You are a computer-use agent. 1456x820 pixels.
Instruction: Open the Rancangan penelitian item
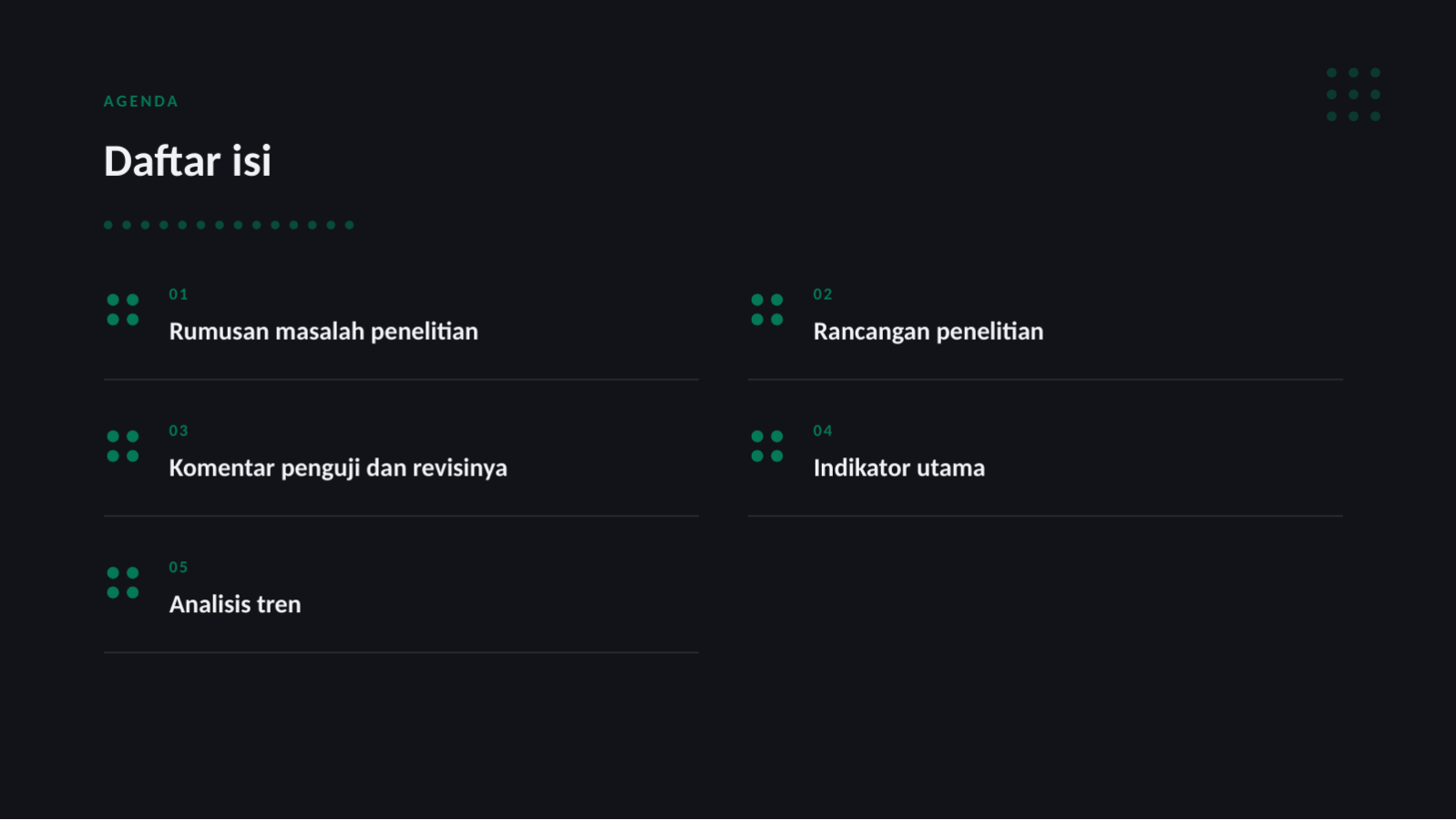(x=928, y=332)
